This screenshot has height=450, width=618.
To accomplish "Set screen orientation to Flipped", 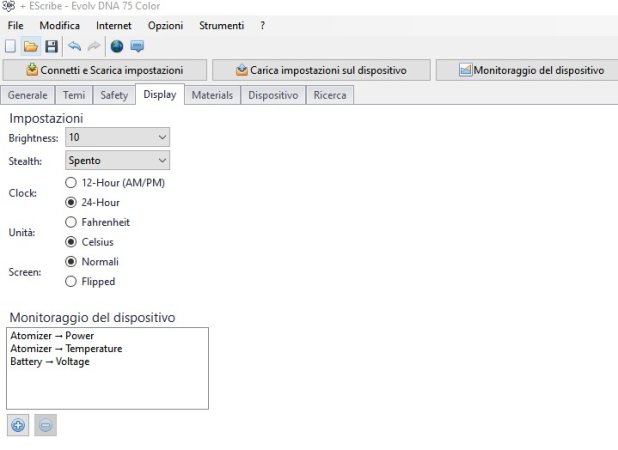I will click(x=90, y=281).
